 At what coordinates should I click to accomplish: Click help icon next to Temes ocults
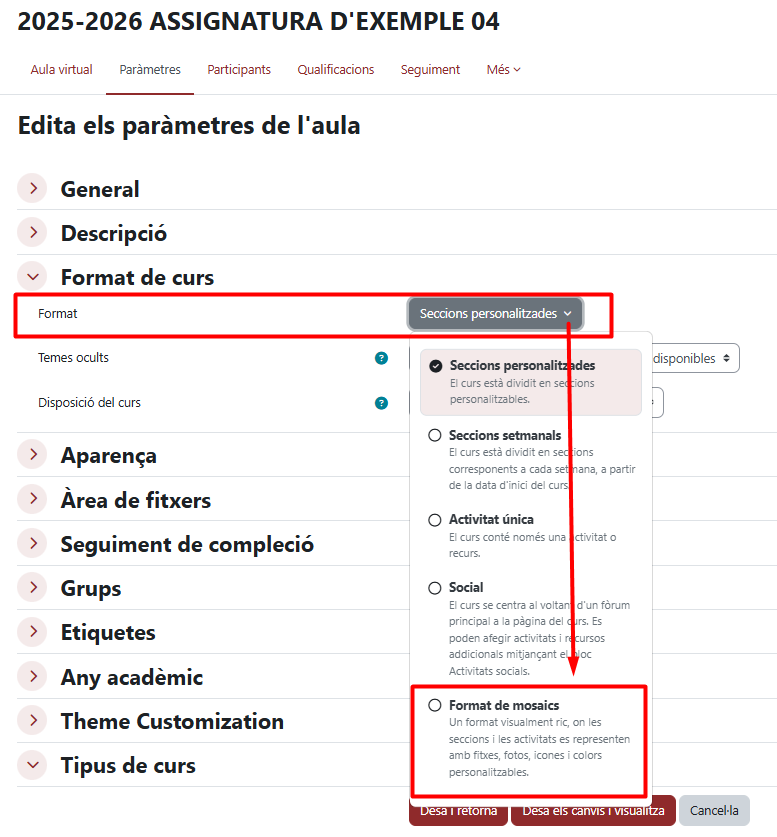(381, 358)
